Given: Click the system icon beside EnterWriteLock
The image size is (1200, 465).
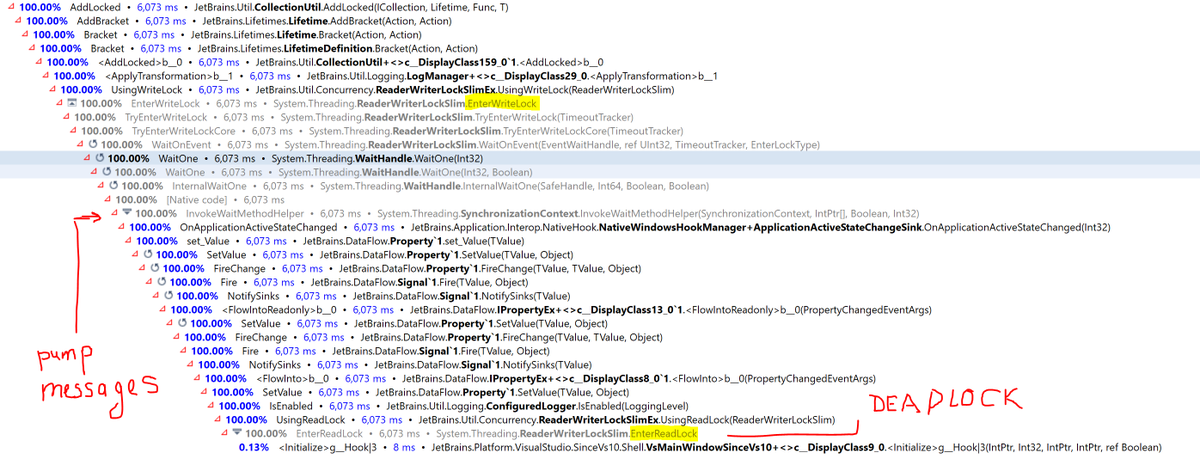Looking at the screenshot, I should [x=71, y=103].
